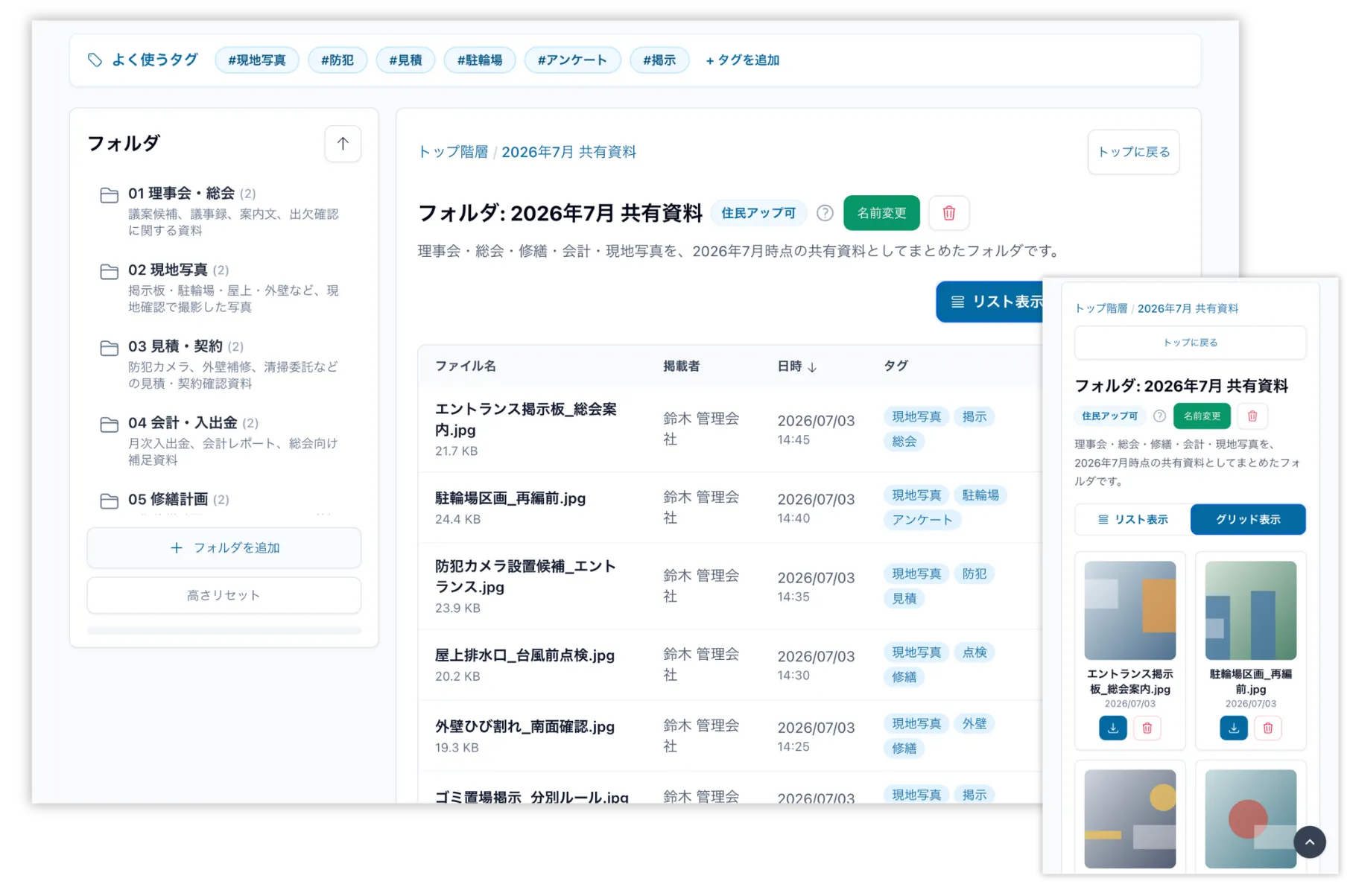The height and width of the screenshot is (896, 1350).
Task: Click the folder icon of 04 会計・入出金
Action: click(x=110, y=425)
